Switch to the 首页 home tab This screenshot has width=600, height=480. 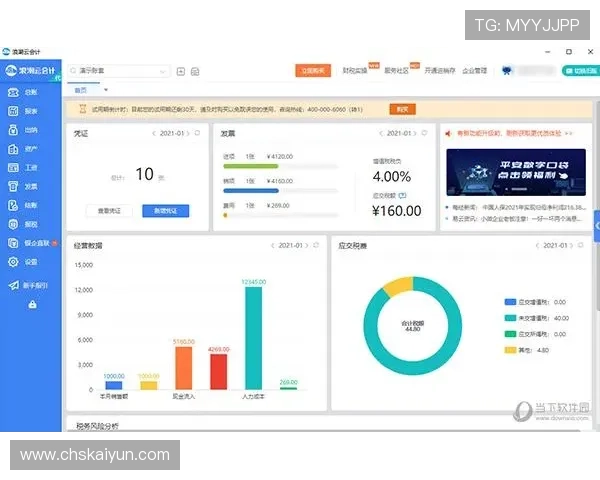(81, 90)
